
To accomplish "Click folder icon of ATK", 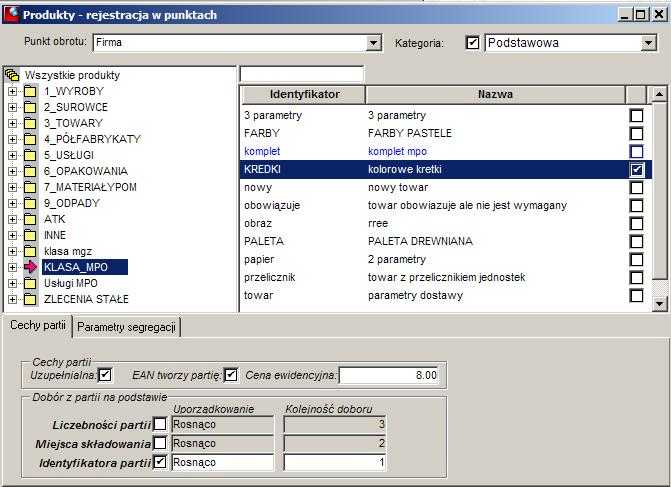I will [x=30, y=219].
